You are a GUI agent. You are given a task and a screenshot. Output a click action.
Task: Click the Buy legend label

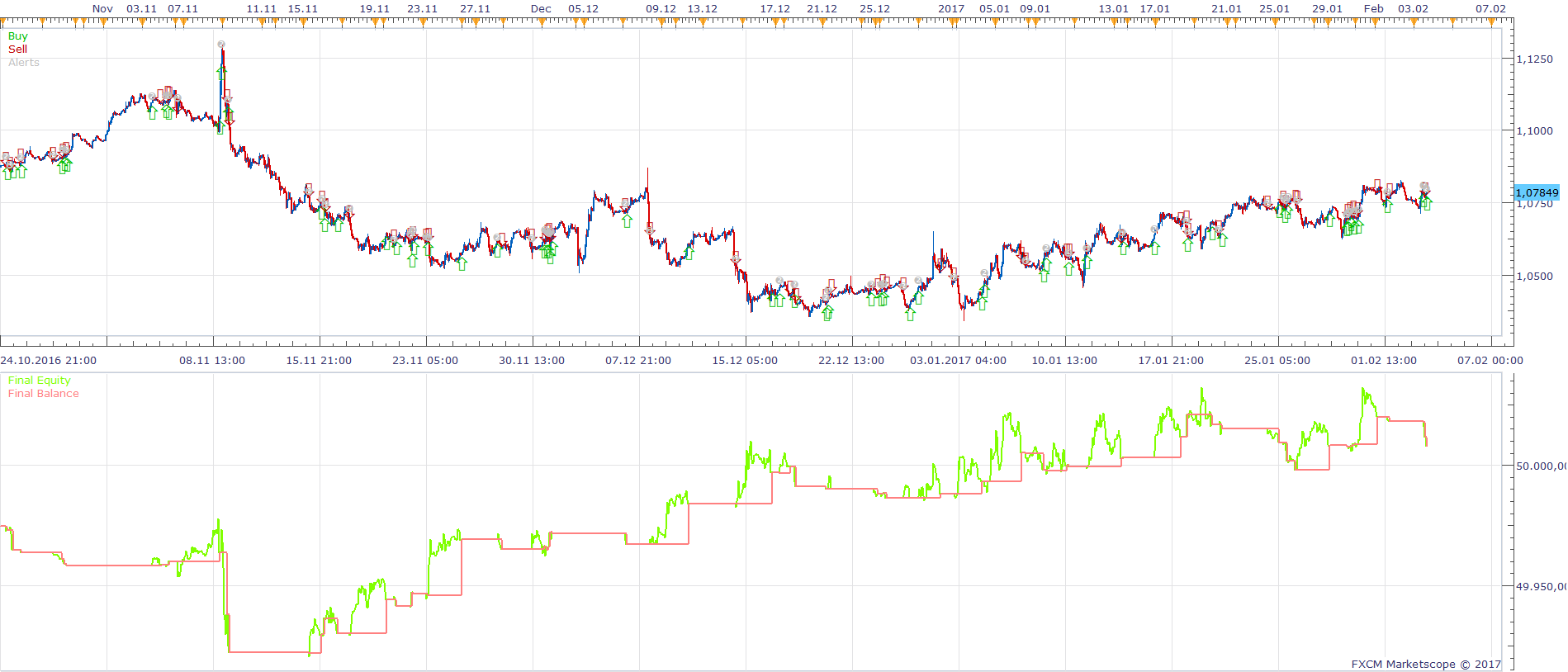(x=17, y=36)
